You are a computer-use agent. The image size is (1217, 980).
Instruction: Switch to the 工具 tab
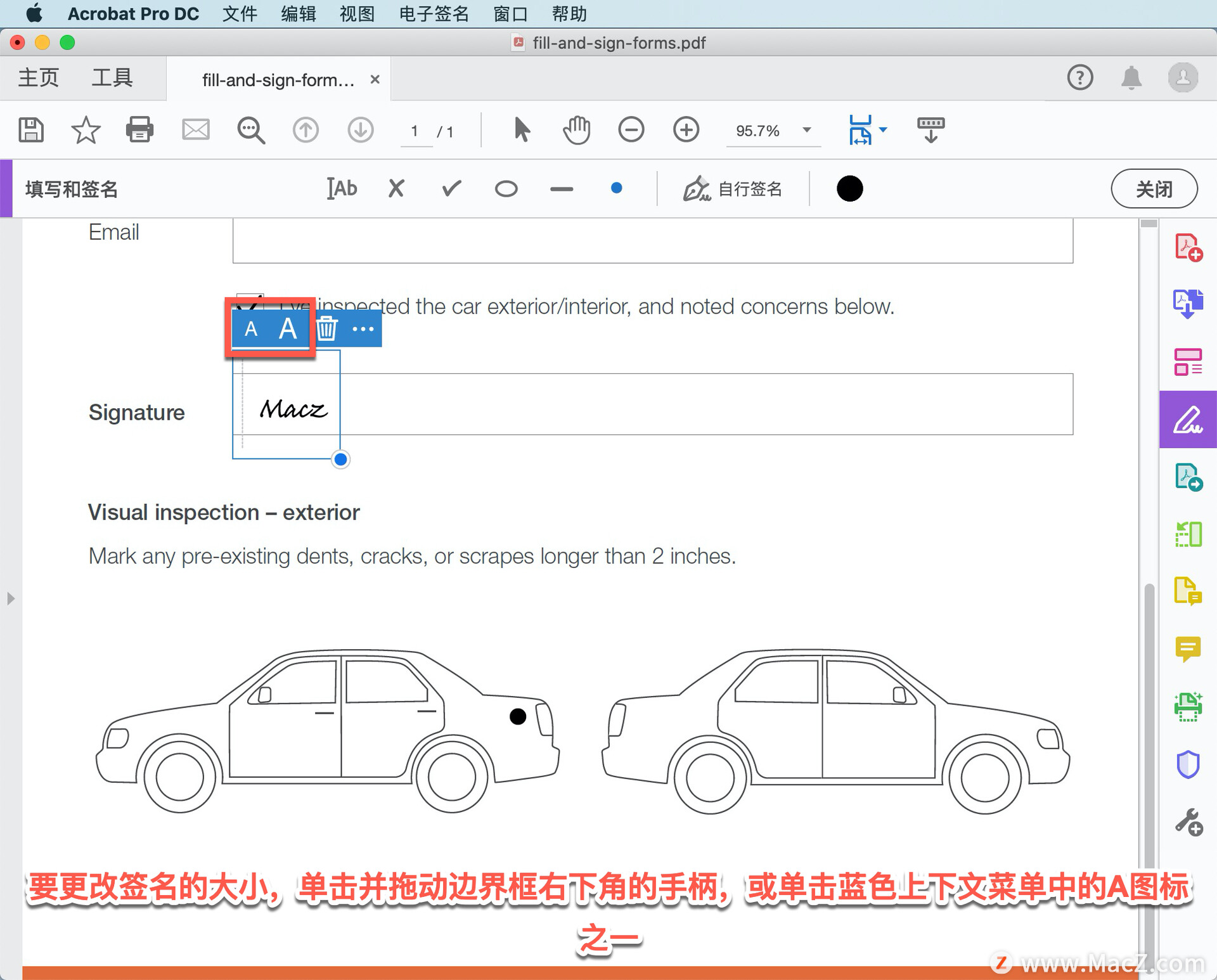pos(112,78)
